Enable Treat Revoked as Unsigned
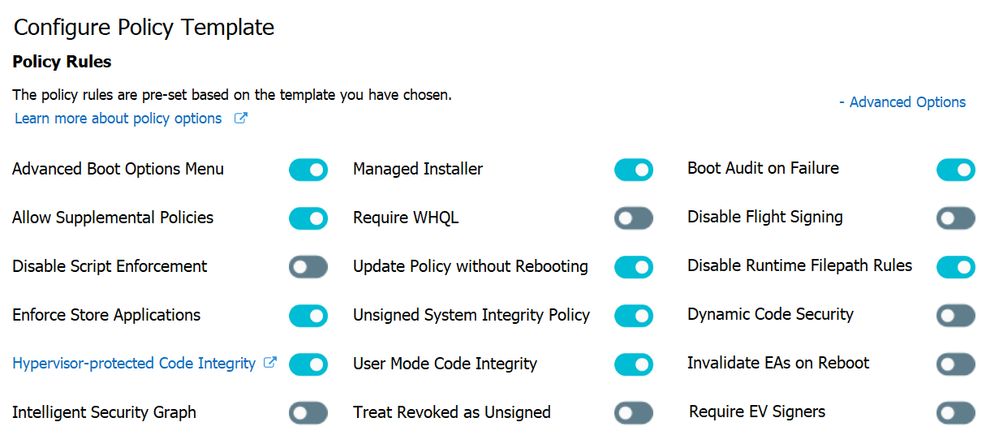This screenshot has width=999, height=444. (x=633, y=413)
